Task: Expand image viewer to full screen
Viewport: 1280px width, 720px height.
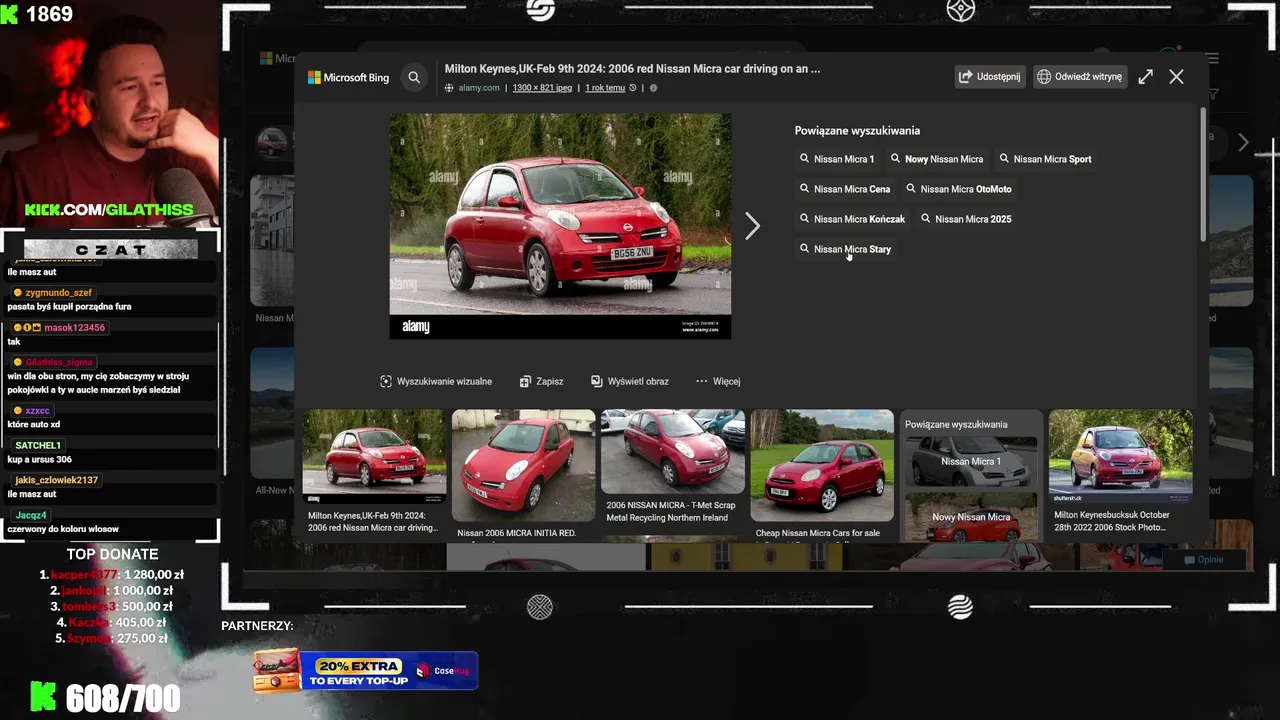Action: pos(1146,77)
